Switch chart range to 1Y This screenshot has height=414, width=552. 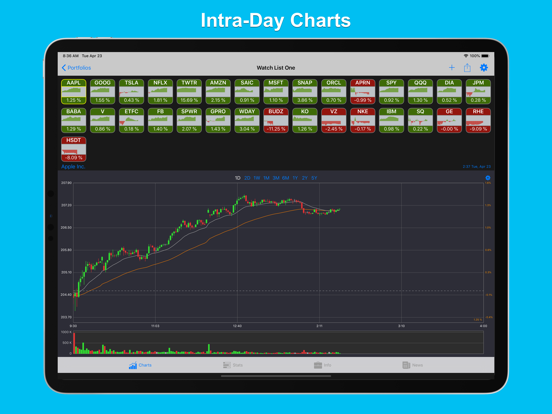coord(295,178)
